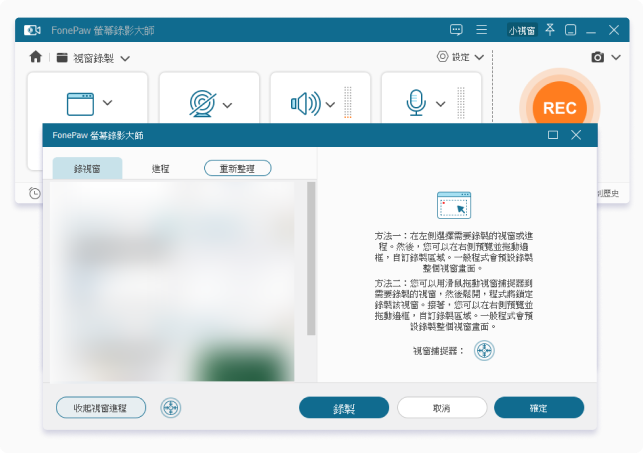The image size is (643, 453).
Task: Click the 視窗捕捉器 crosshair icon on right
Action: click(x=484, y=351)
